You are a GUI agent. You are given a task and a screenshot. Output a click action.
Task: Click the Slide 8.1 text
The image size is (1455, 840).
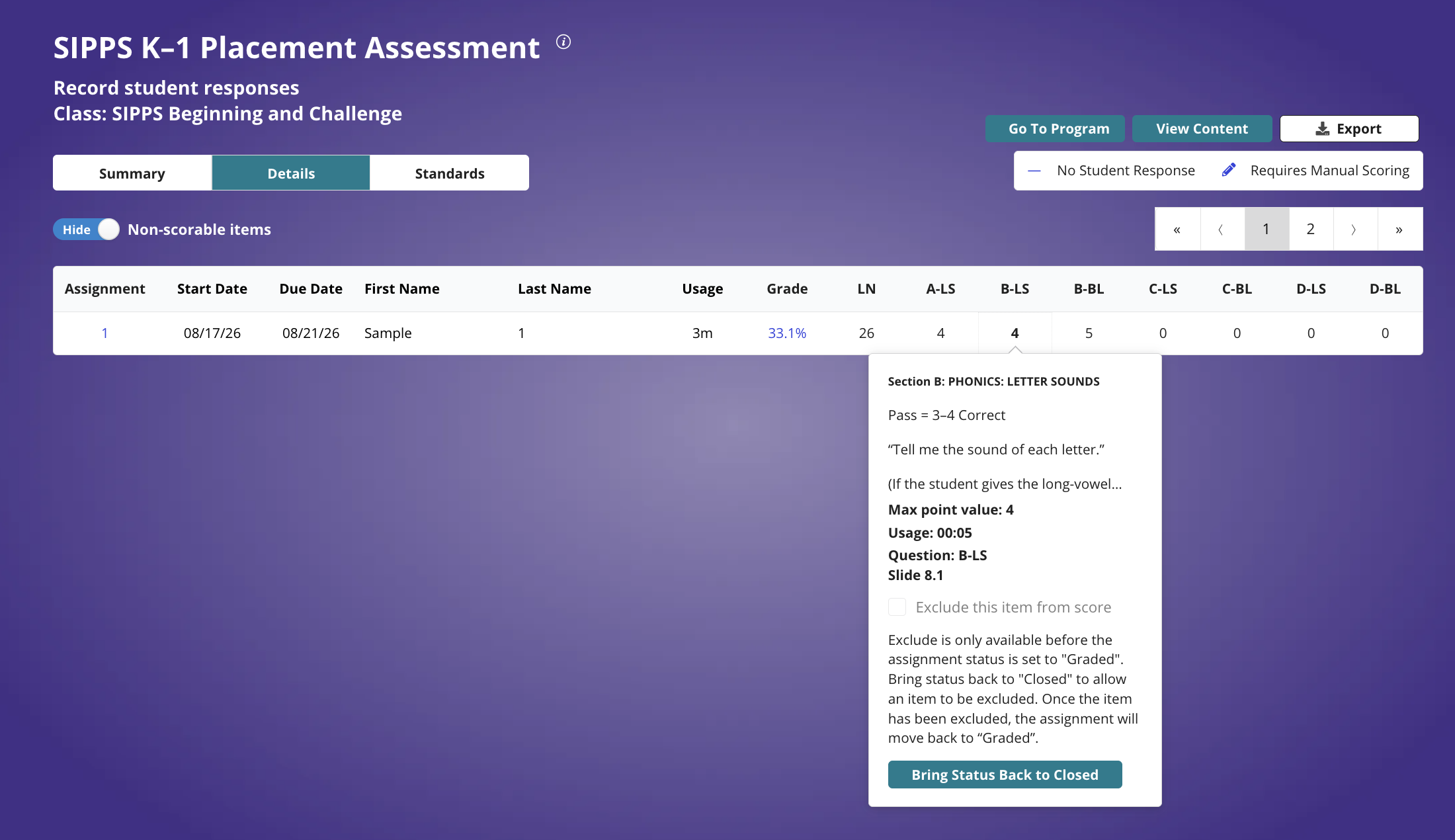pyautogui.click(x=915, y=575)
